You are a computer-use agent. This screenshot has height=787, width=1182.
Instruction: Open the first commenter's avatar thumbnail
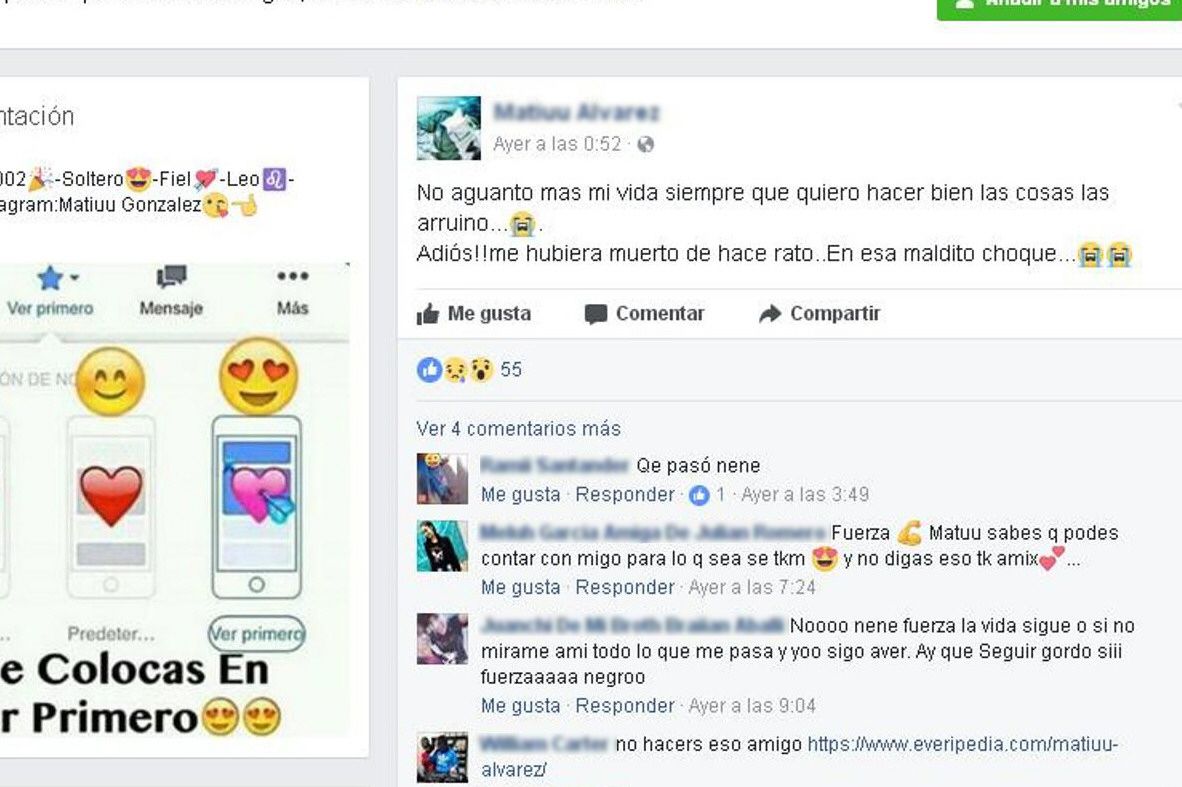442,479
